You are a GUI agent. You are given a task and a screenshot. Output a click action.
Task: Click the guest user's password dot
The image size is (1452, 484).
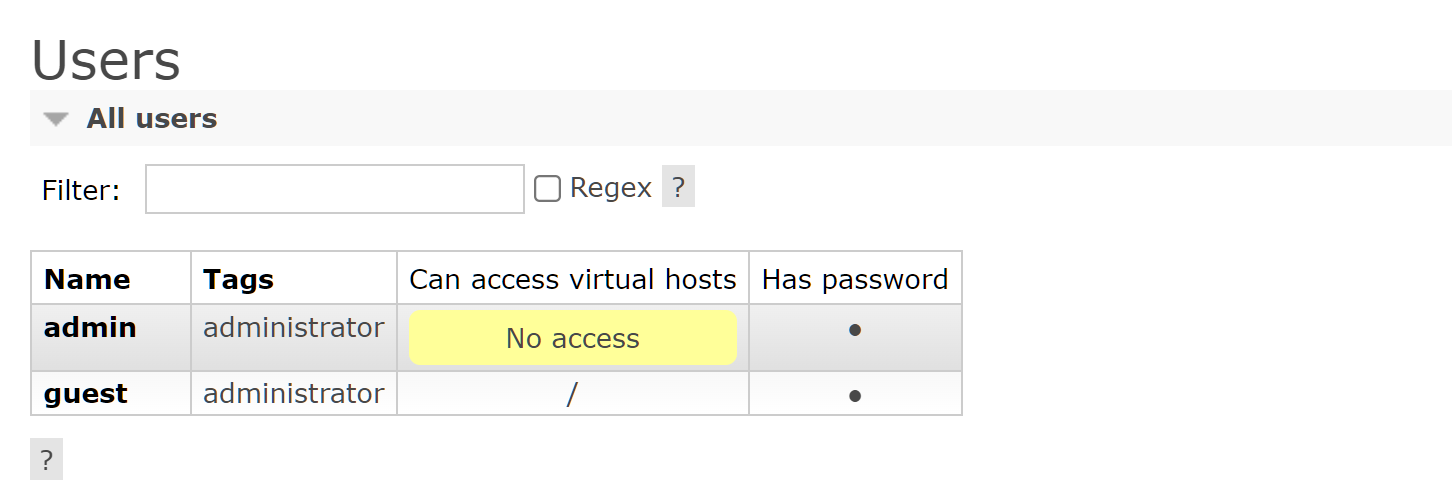855,395
